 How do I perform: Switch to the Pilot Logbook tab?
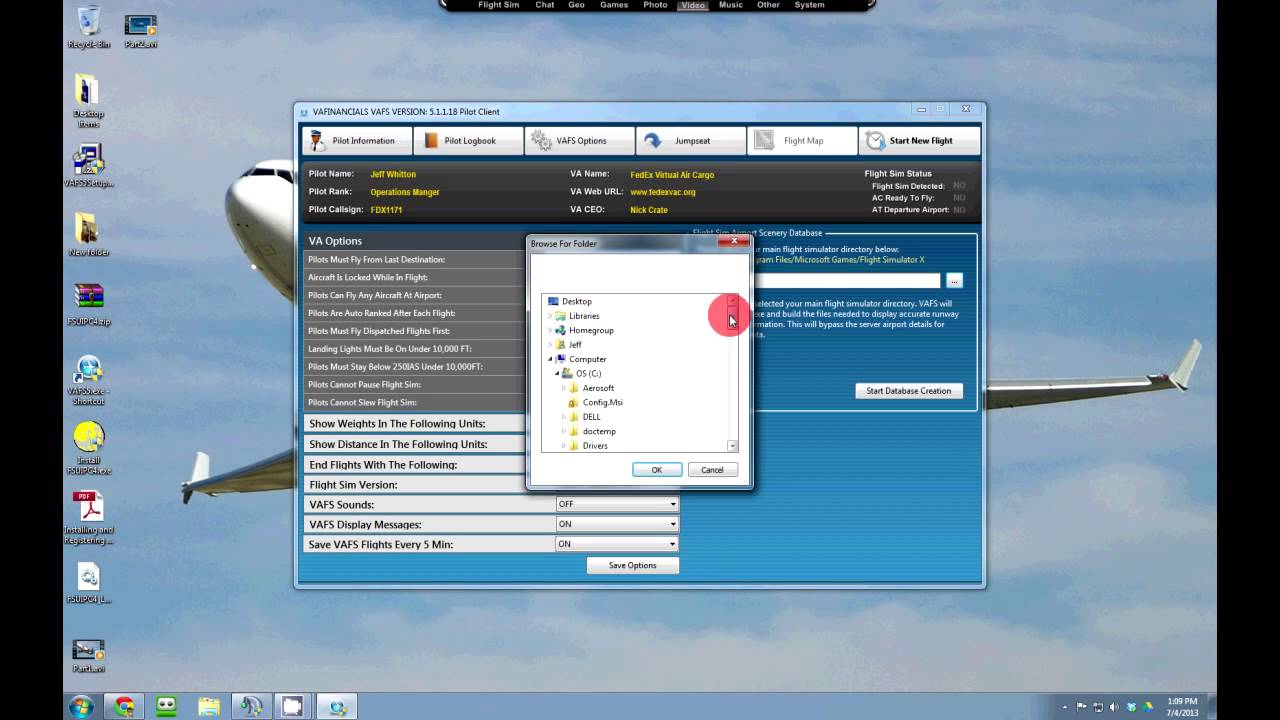click(468, 141)
